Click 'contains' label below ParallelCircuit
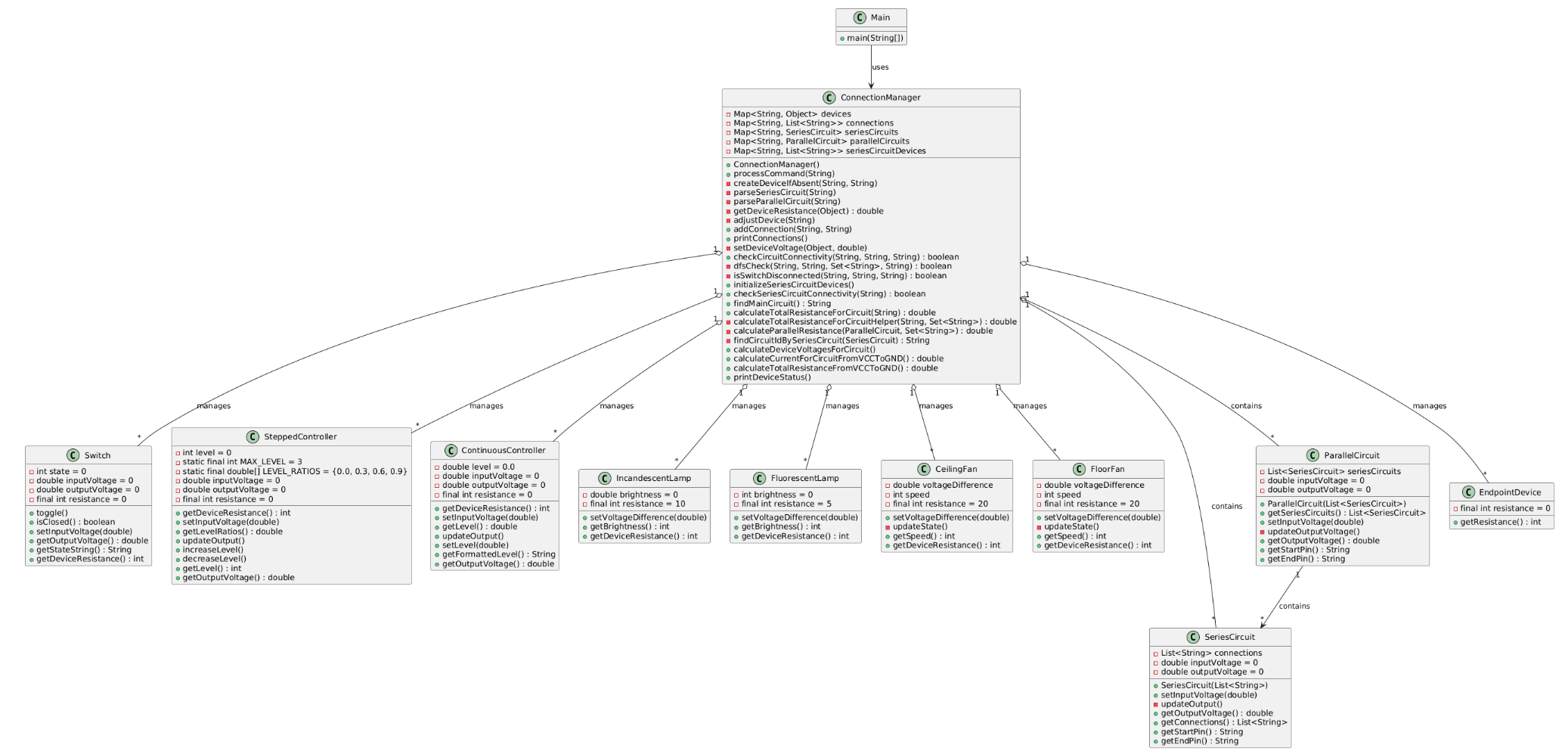This screenshot has width=1568, height=754. pos(1294,607)
